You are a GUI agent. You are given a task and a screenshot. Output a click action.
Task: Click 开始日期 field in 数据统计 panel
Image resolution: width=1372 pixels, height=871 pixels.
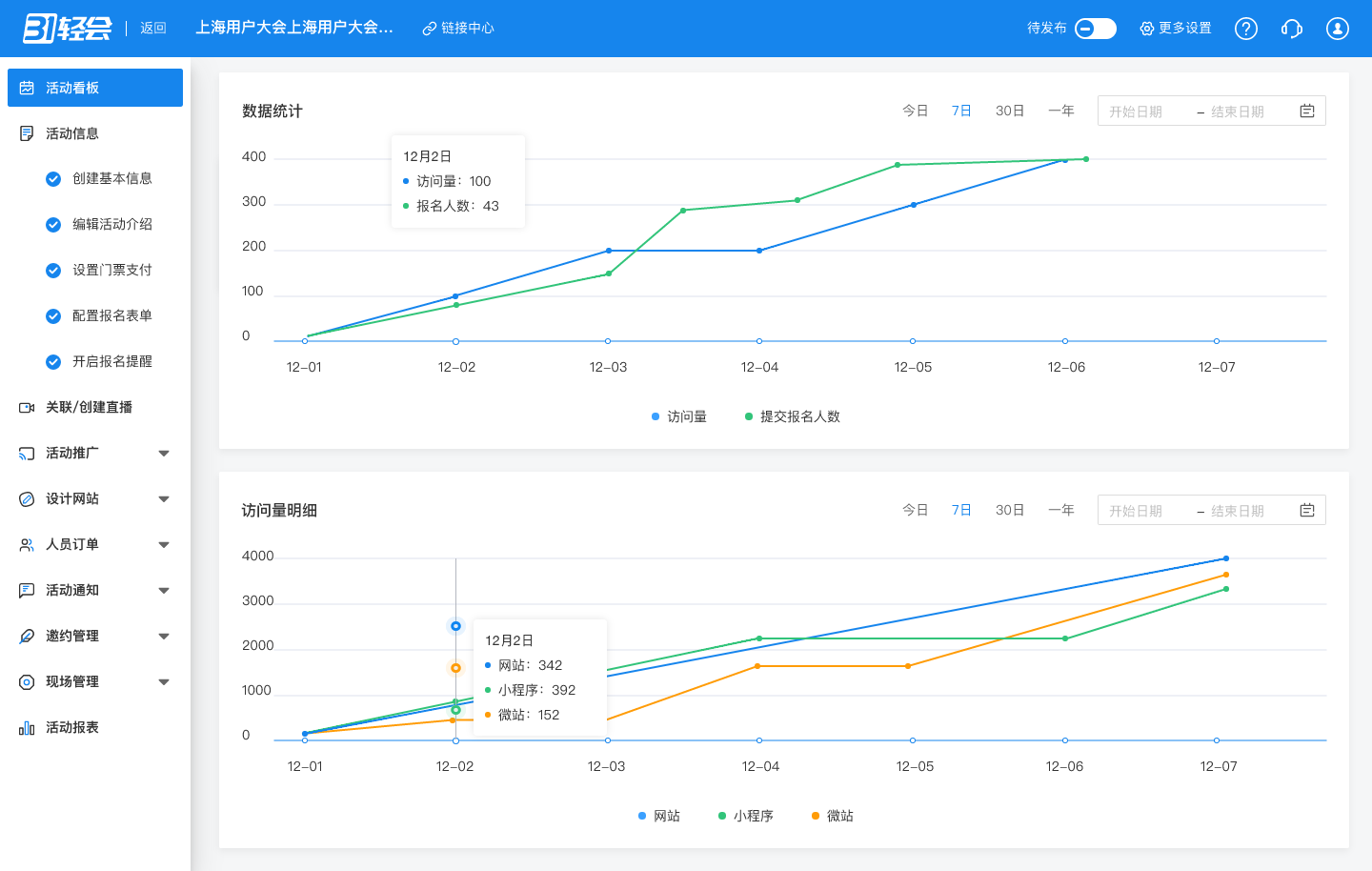pos(1136,111)
